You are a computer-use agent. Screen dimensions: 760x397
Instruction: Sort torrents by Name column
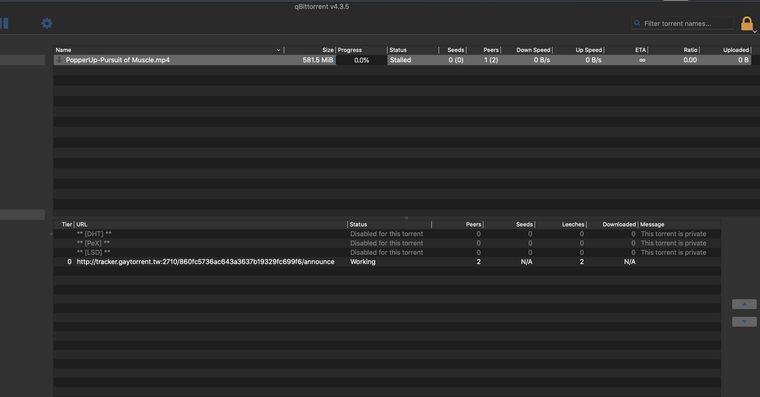[63, 50]
